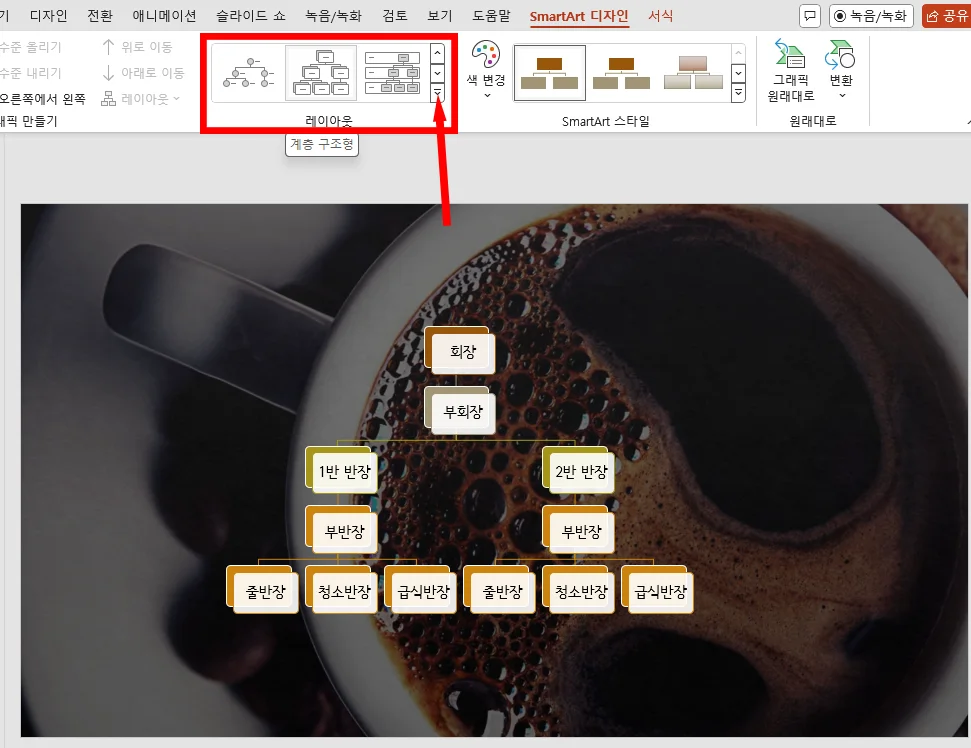Open comments speech bubble button
The image size is (971, 748).
coord(809,16)
